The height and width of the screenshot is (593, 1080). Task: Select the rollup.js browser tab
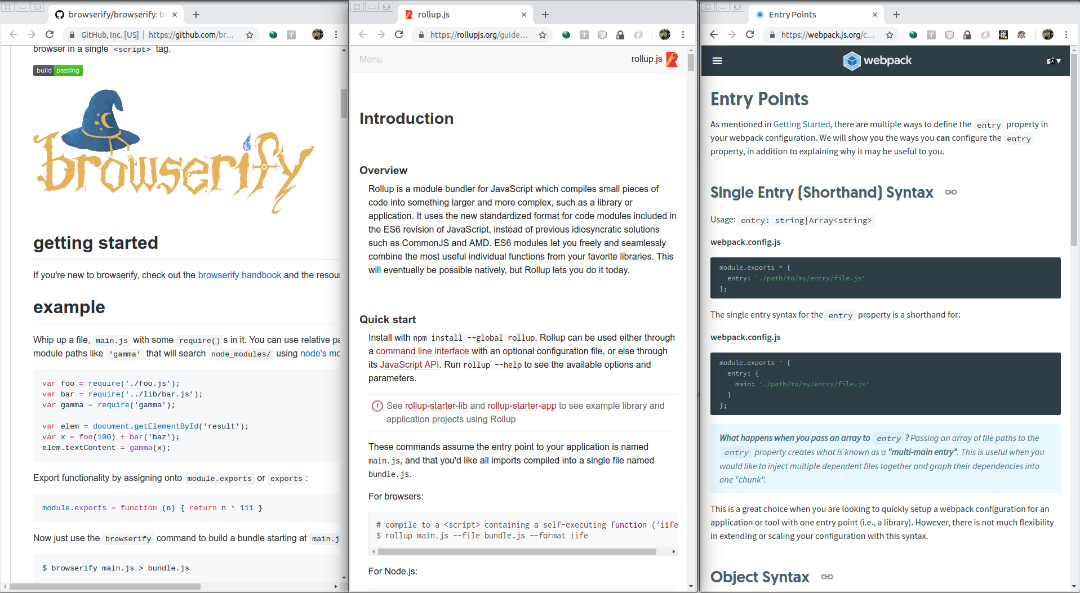pos(466,14)
